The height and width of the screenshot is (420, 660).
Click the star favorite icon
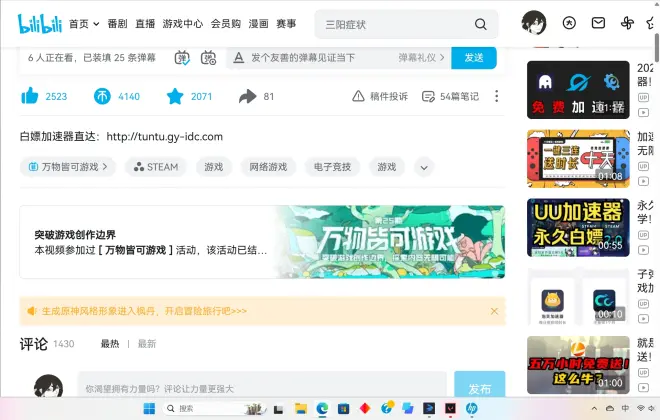pos(175,96)
